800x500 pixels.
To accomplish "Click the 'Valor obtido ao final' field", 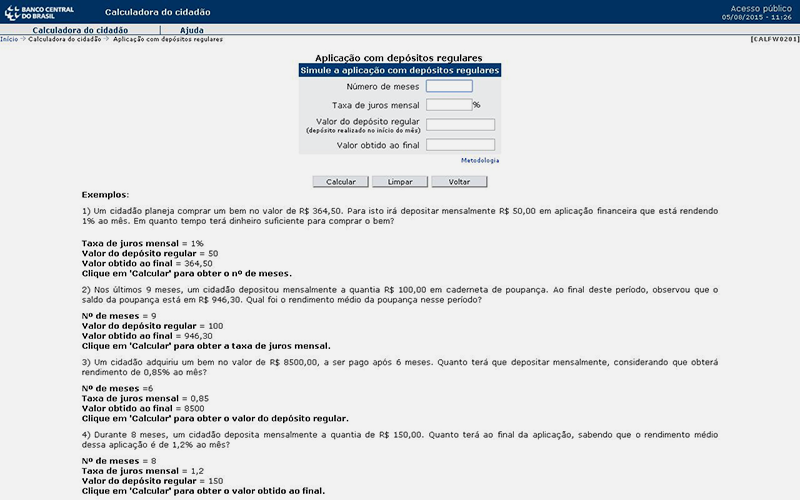I will 460,145.
